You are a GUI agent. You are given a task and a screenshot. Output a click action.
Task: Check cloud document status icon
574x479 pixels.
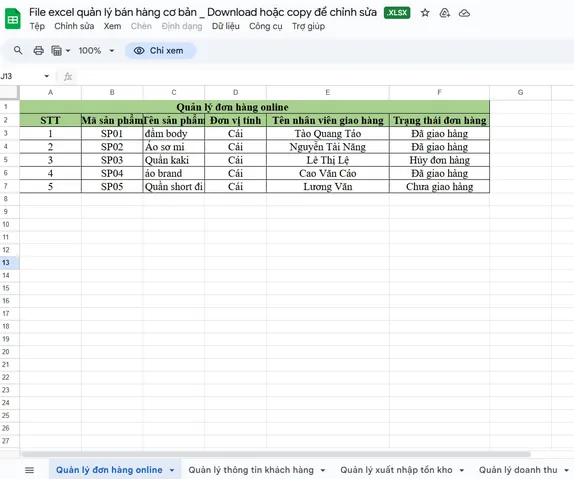pos(464,13)
